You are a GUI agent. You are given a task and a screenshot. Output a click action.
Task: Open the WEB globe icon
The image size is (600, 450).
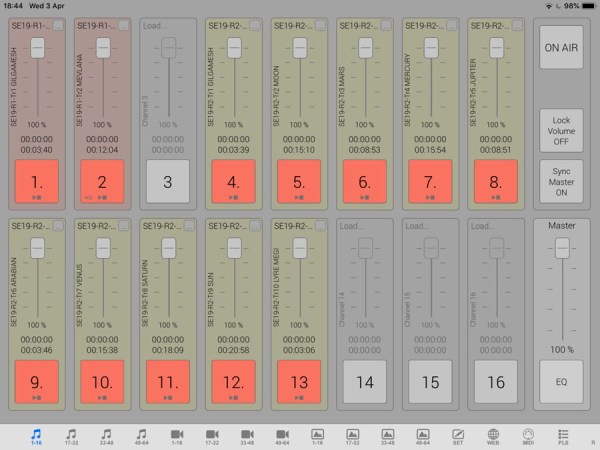493,436
